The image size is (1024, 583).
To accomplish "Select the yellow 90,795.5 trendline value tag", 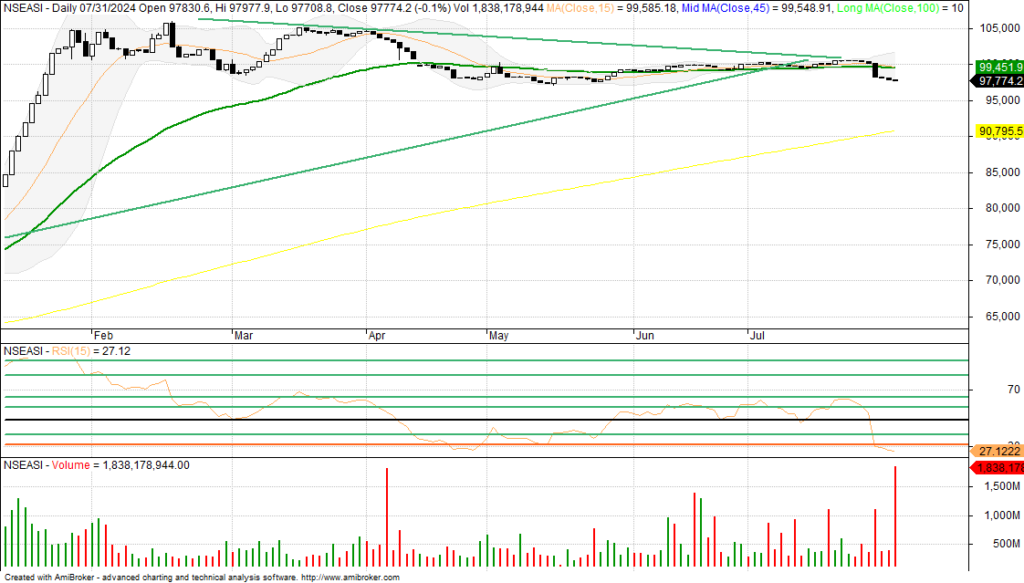I will pyautogui.click(x=999, y=131).
